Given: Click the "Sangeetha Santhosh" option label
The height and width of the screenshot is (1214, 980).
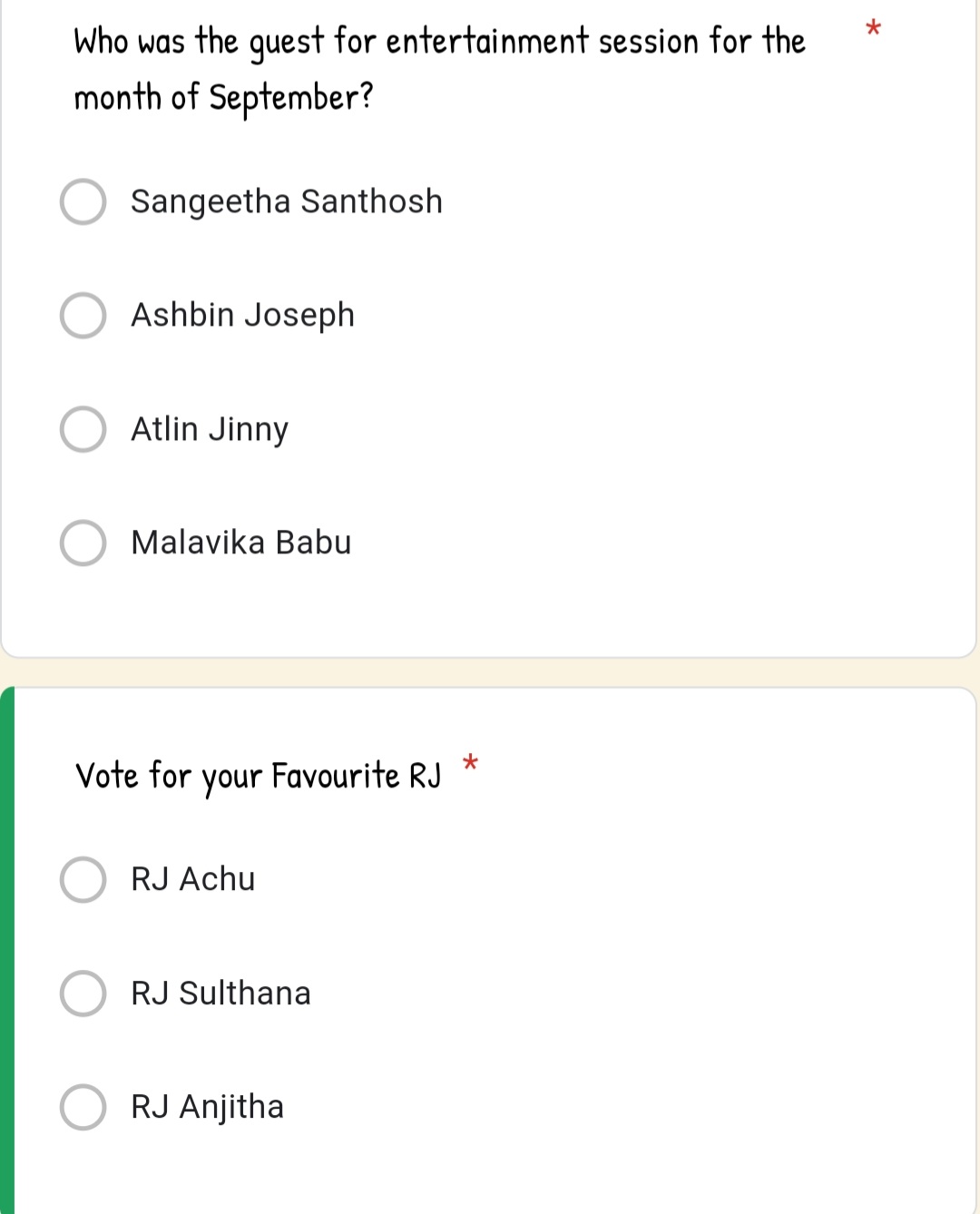Looking at the screenshot, I should [286, 201].
